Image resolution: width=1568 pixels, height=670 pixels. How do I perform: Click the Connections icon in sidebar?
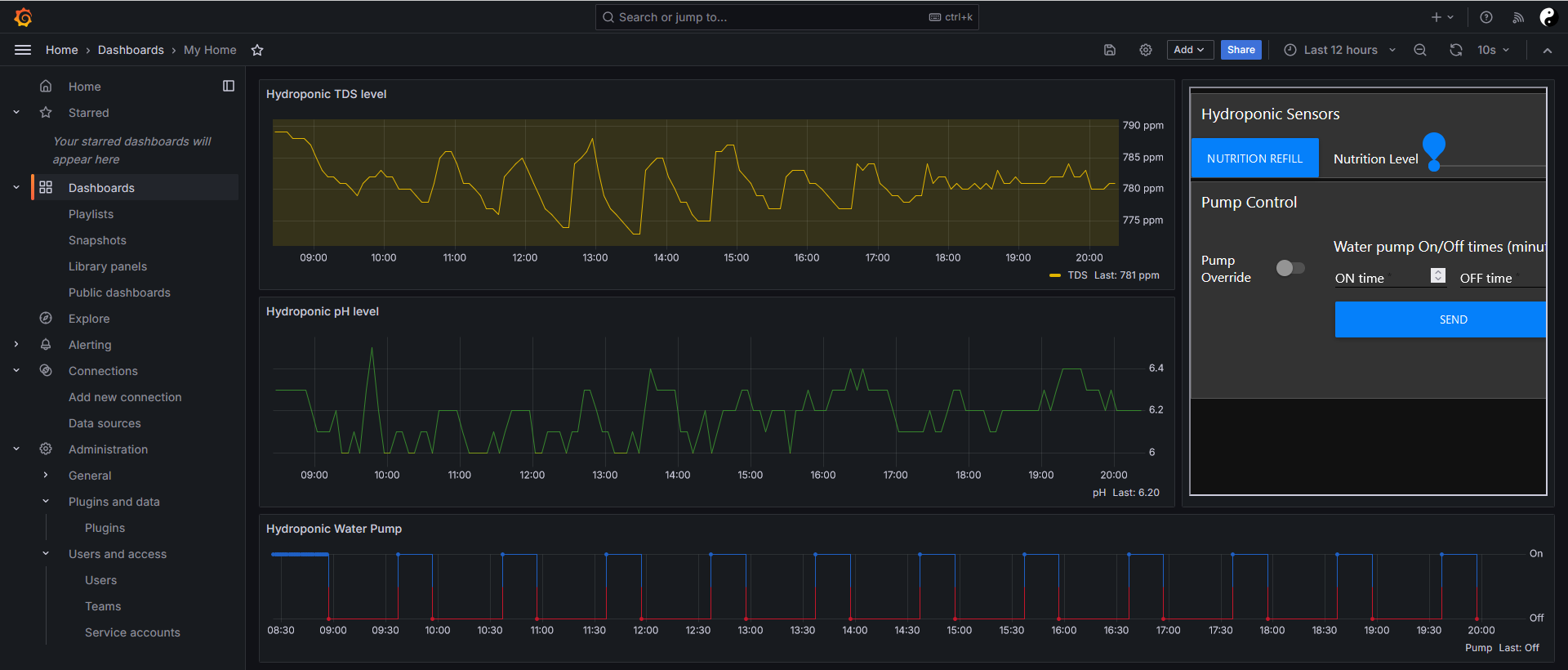click(46, 370)
